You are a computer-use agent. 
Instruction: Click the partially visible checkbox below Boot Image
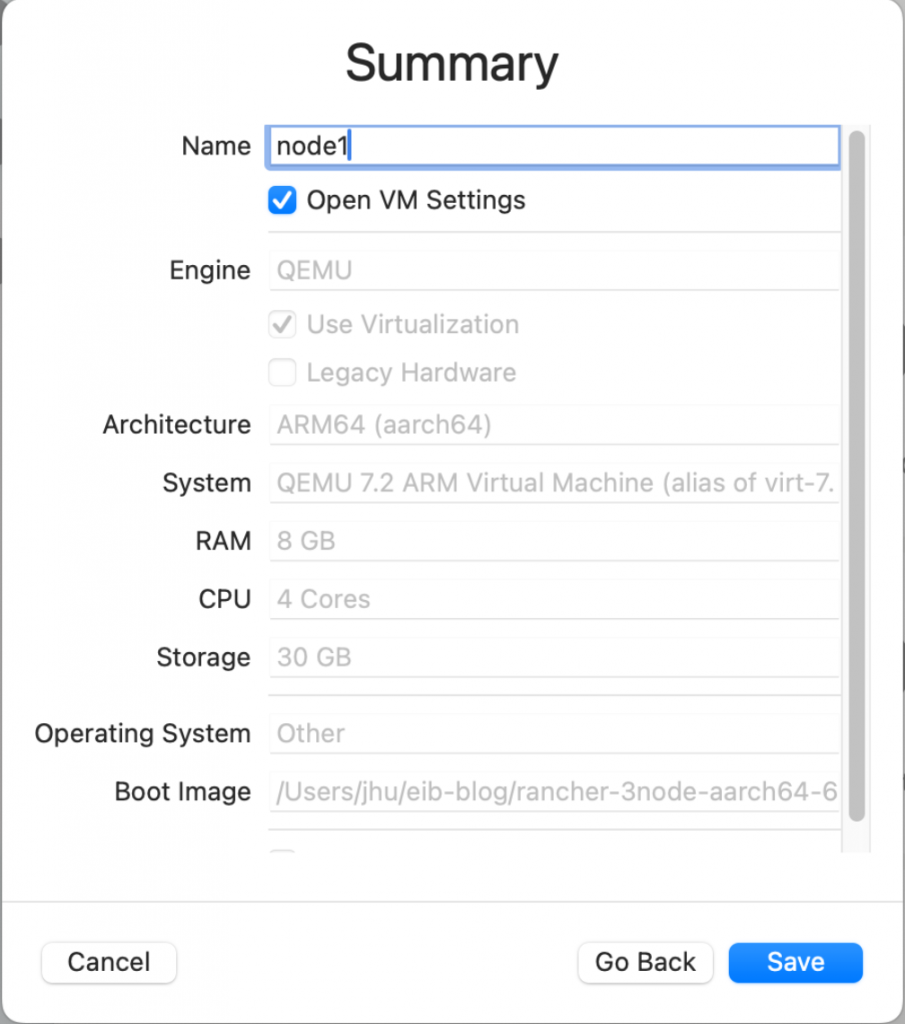283,852
